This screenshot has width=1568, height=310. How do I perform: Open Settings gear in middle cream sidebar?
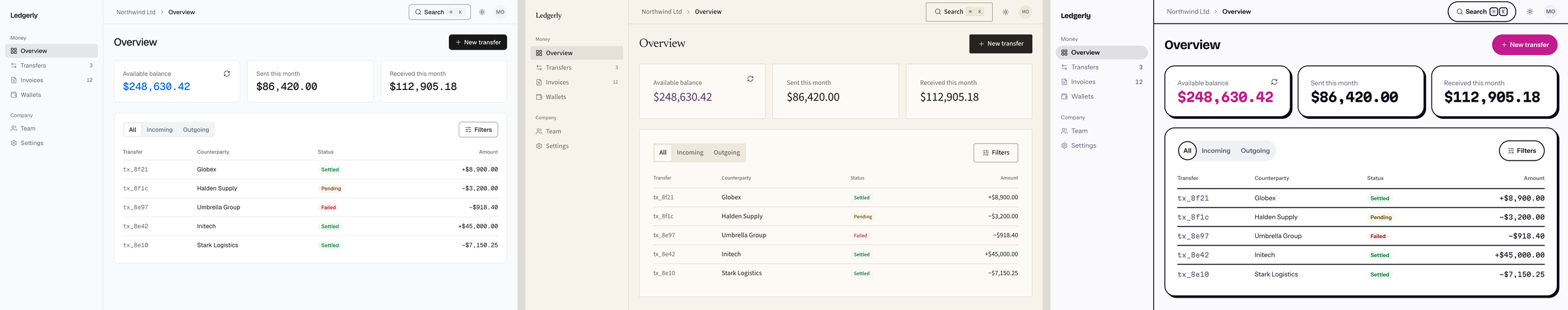(x=539, y=146)
